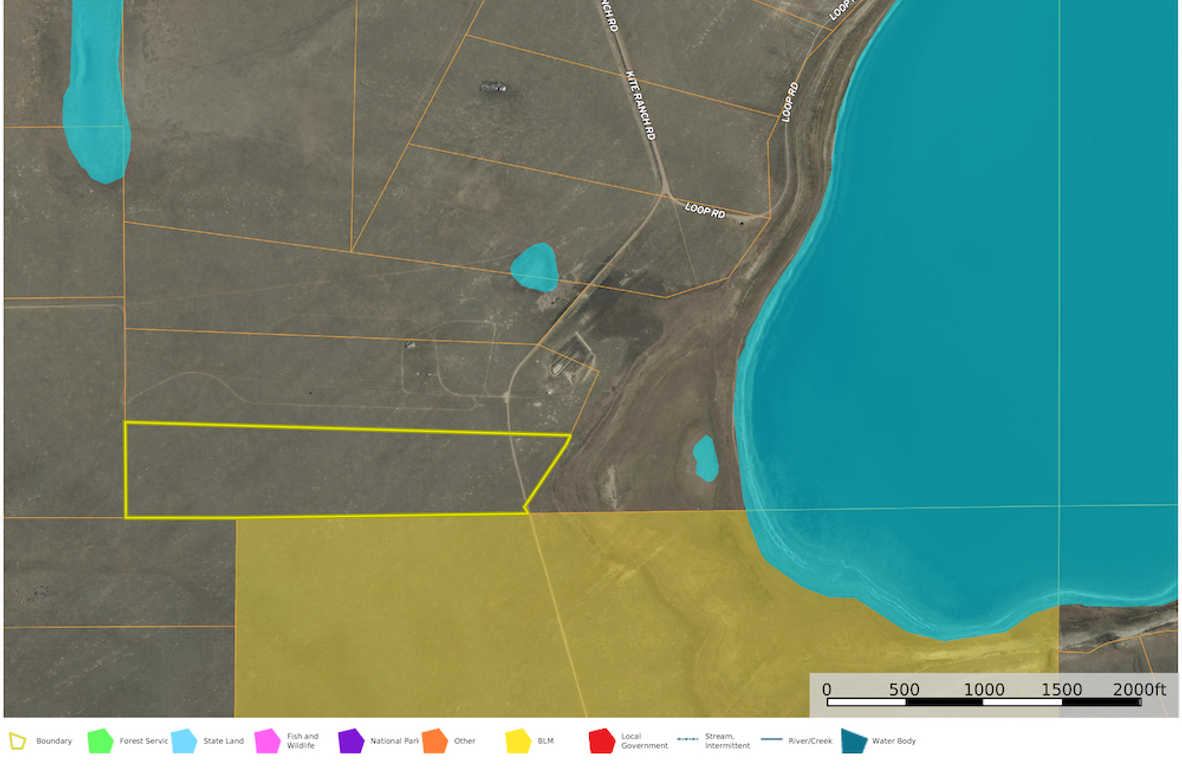Click the yellow Boundary legend icon
The height and width of the screenshot is (772, 1182).
(17, 741)
